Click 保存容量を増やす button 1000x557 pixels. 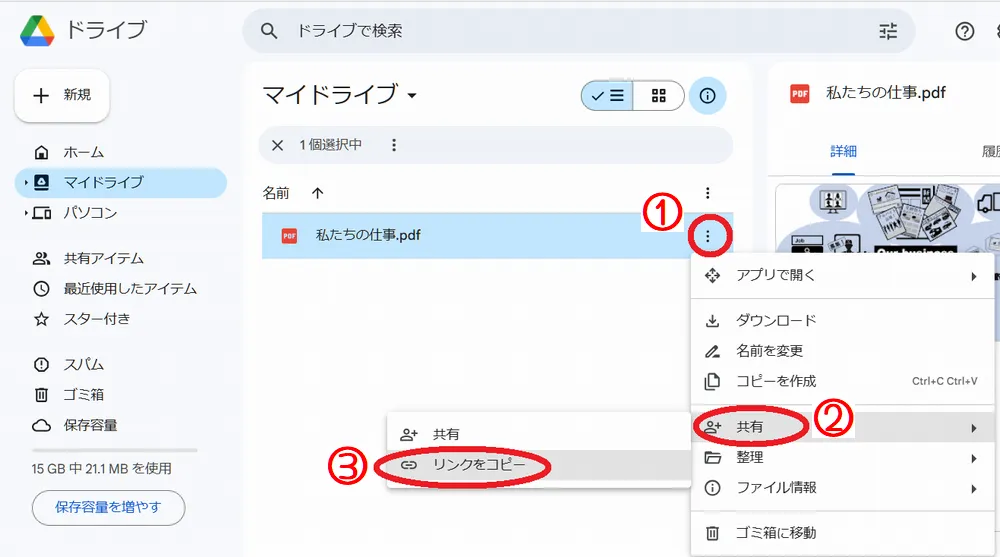point(108,507)
